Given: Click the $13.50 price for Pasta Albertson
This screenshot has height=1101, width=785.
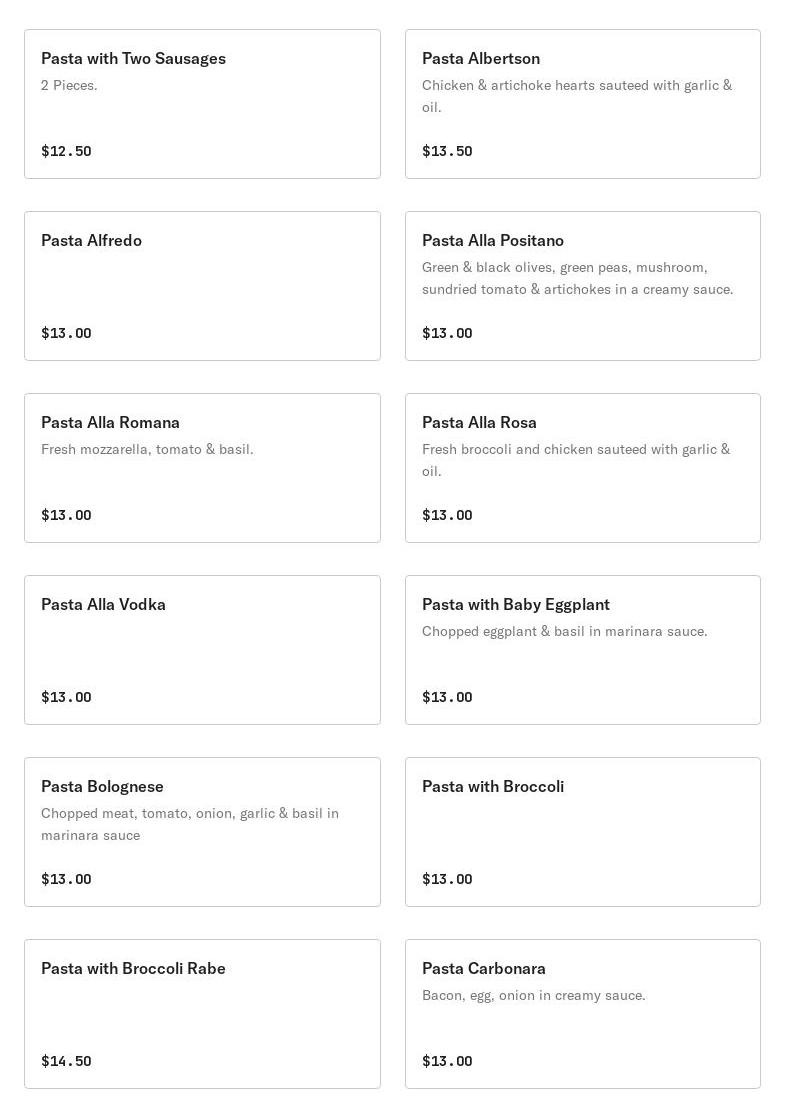Looking at the screenshot, I should pyautogui.click(x=447, y=152).
